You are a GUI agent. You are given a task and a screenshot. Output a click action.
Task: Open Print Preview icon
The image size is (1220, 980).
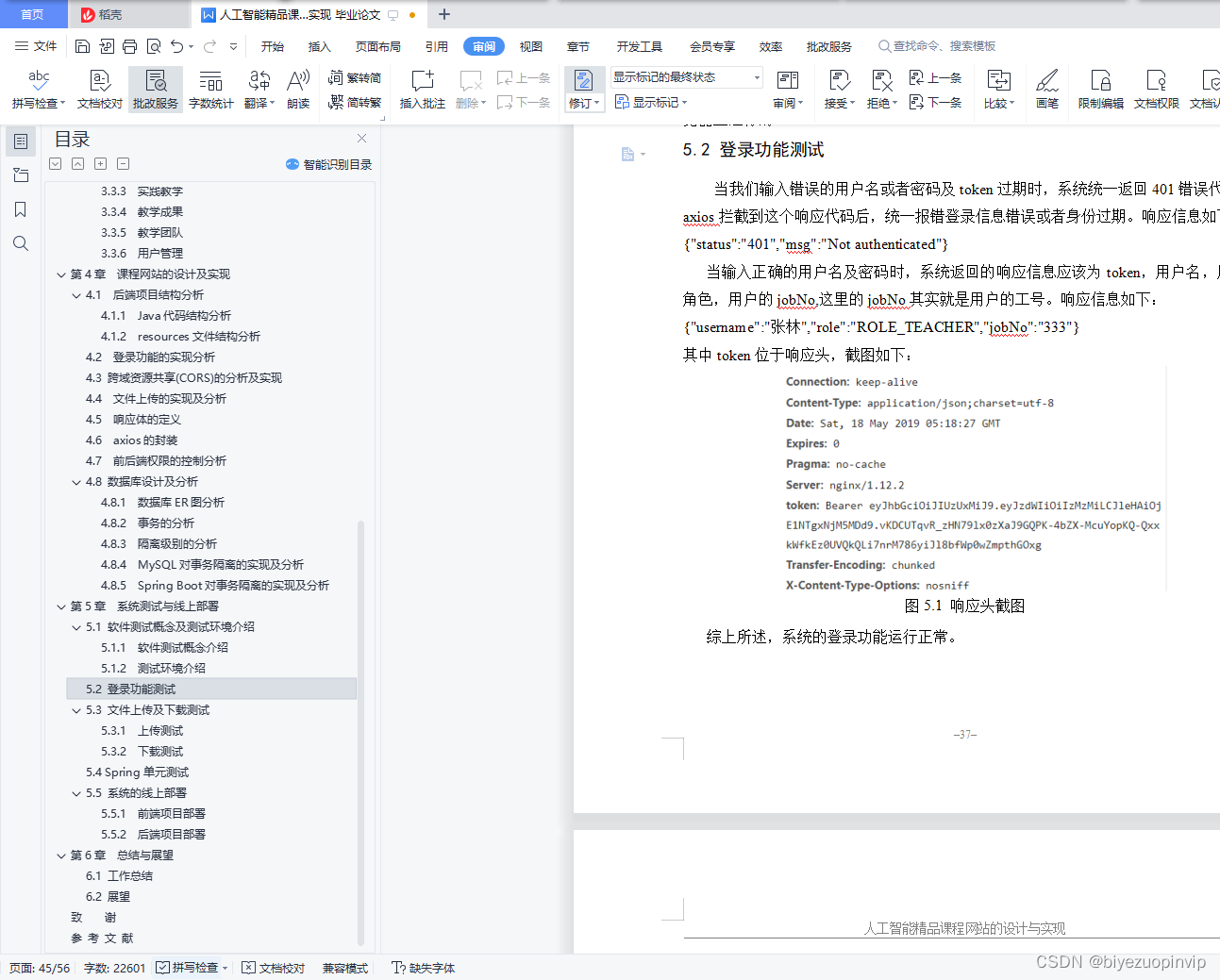coord(153,46)
